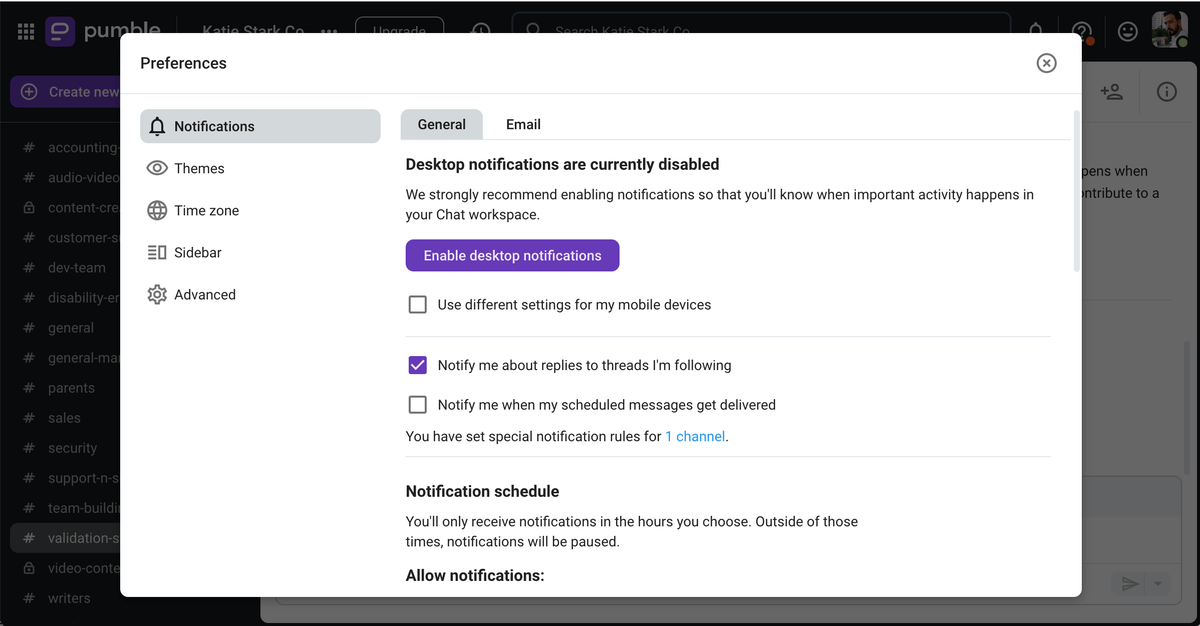Check notify when scheduled messages delivered

tap(418, 405)
